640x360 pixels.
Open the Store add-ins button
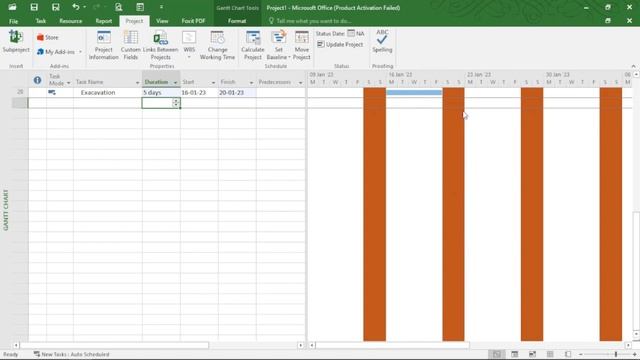[48, 38]
